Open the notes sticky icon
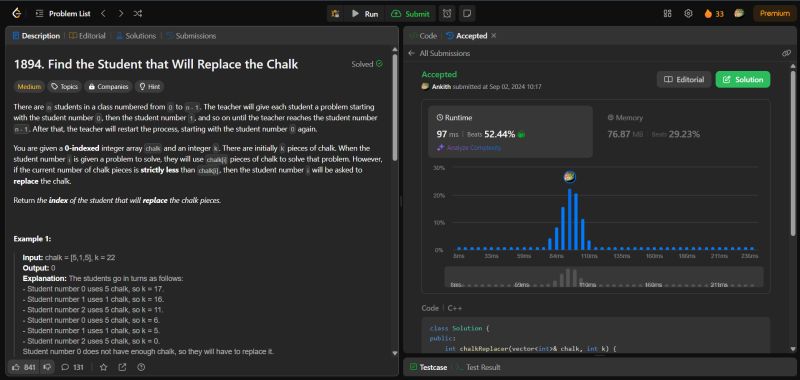 [x=466, y=14]
